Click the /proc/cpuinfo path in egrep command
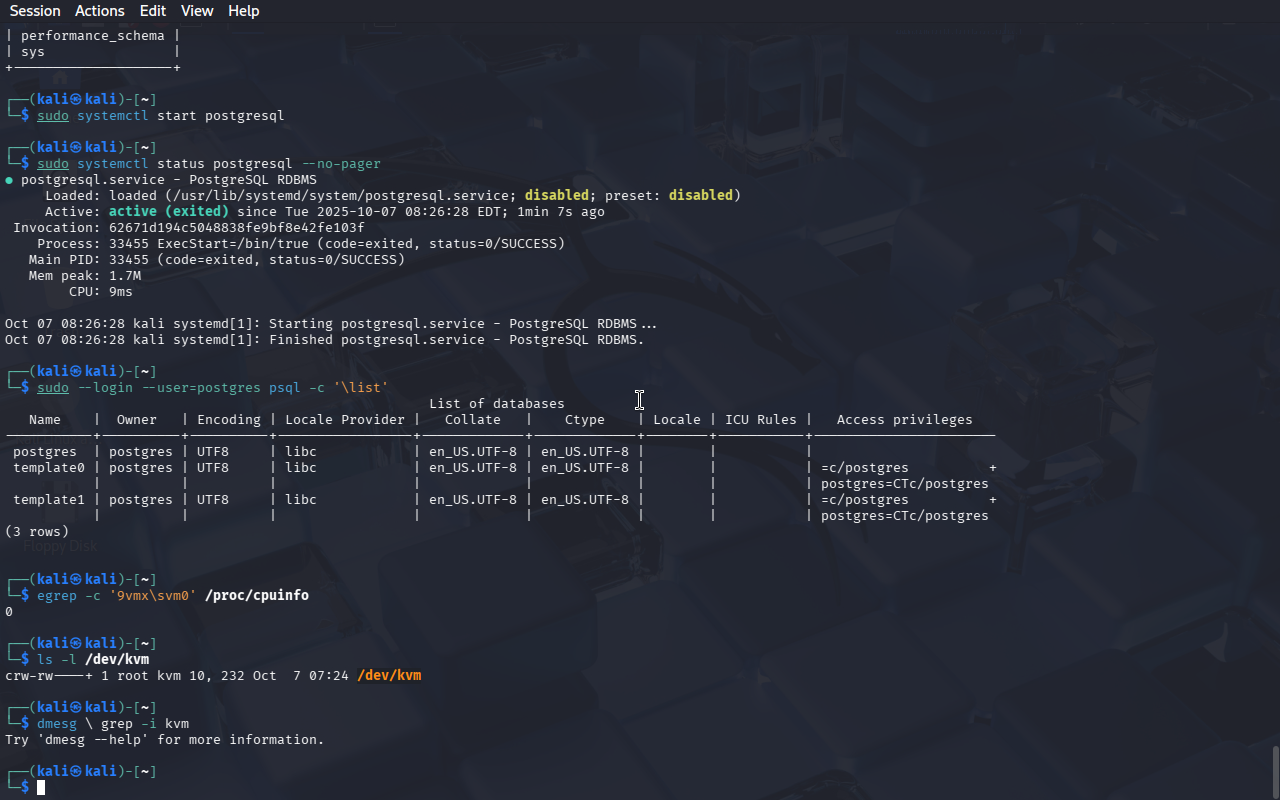 [x=256, y=596]
